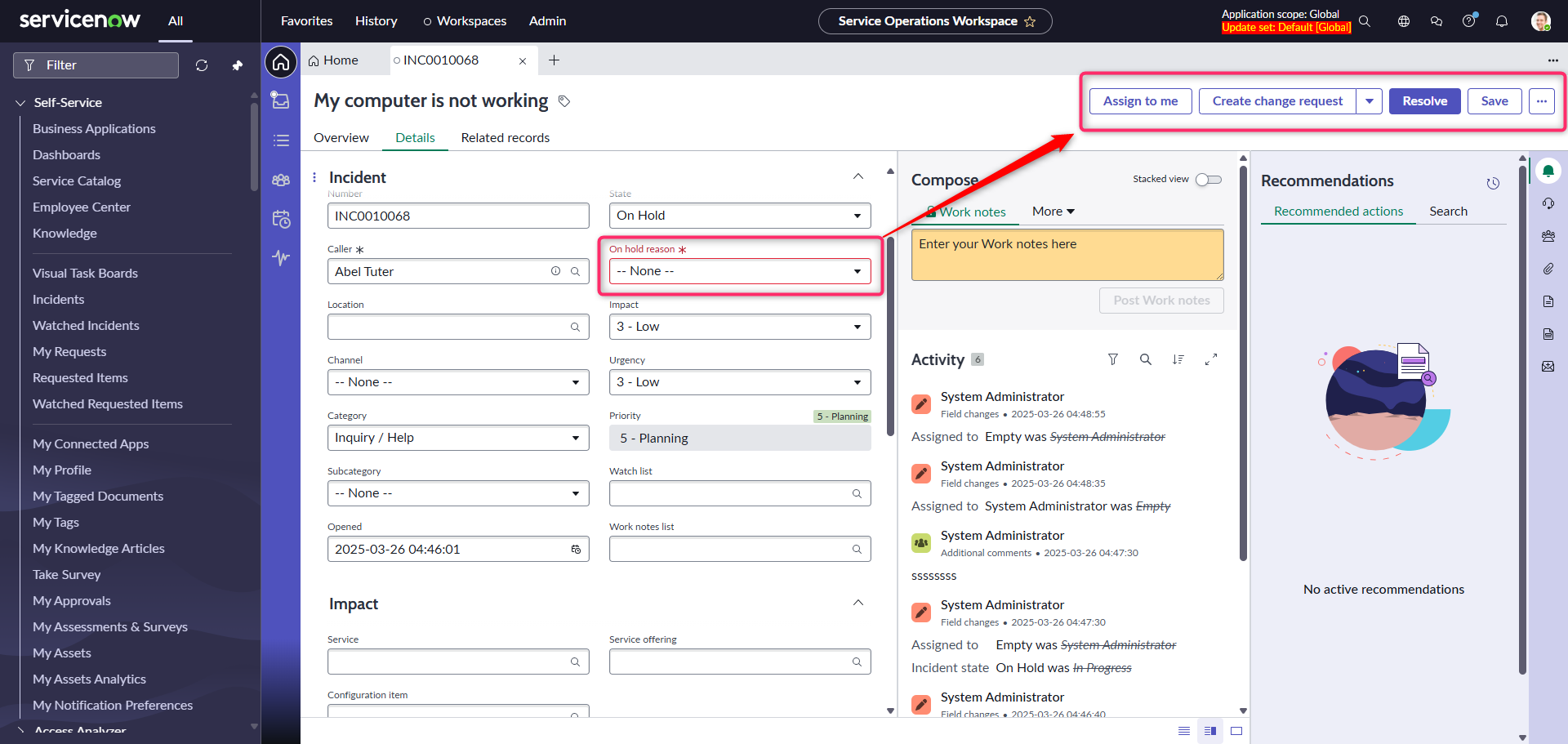
Task: Pin the navigation menu
Action: pos(238,65)
